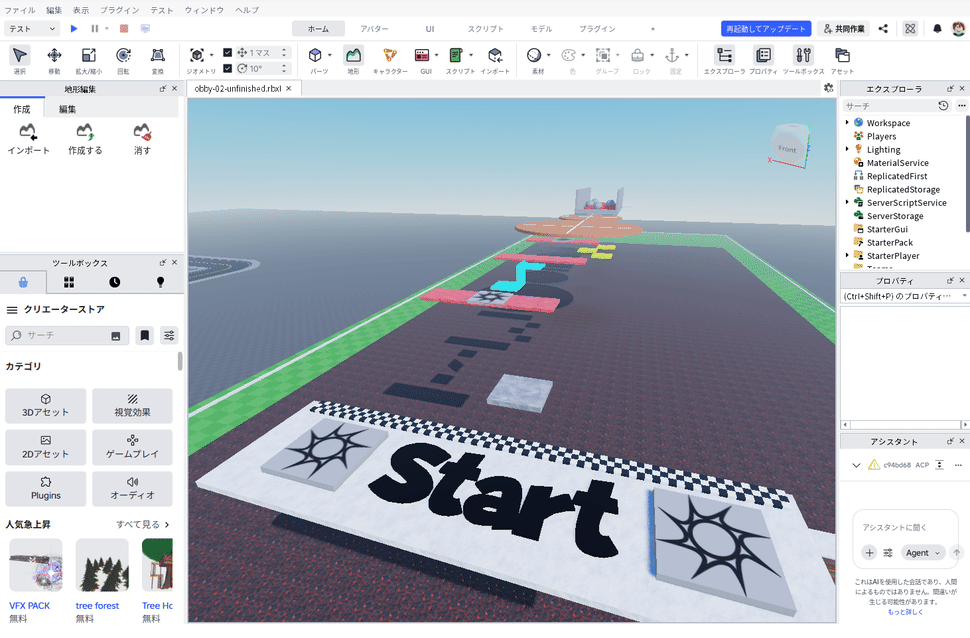Open the ファイル menu
The width and height of the screenshot is (970, 638).
point(20,10)
